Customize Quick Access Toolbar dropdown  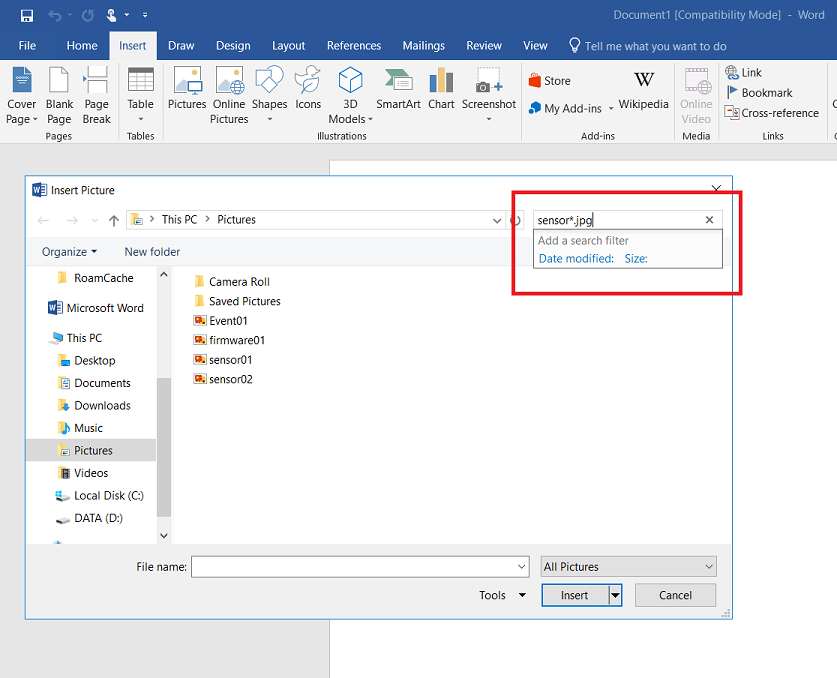coord(145,15)
